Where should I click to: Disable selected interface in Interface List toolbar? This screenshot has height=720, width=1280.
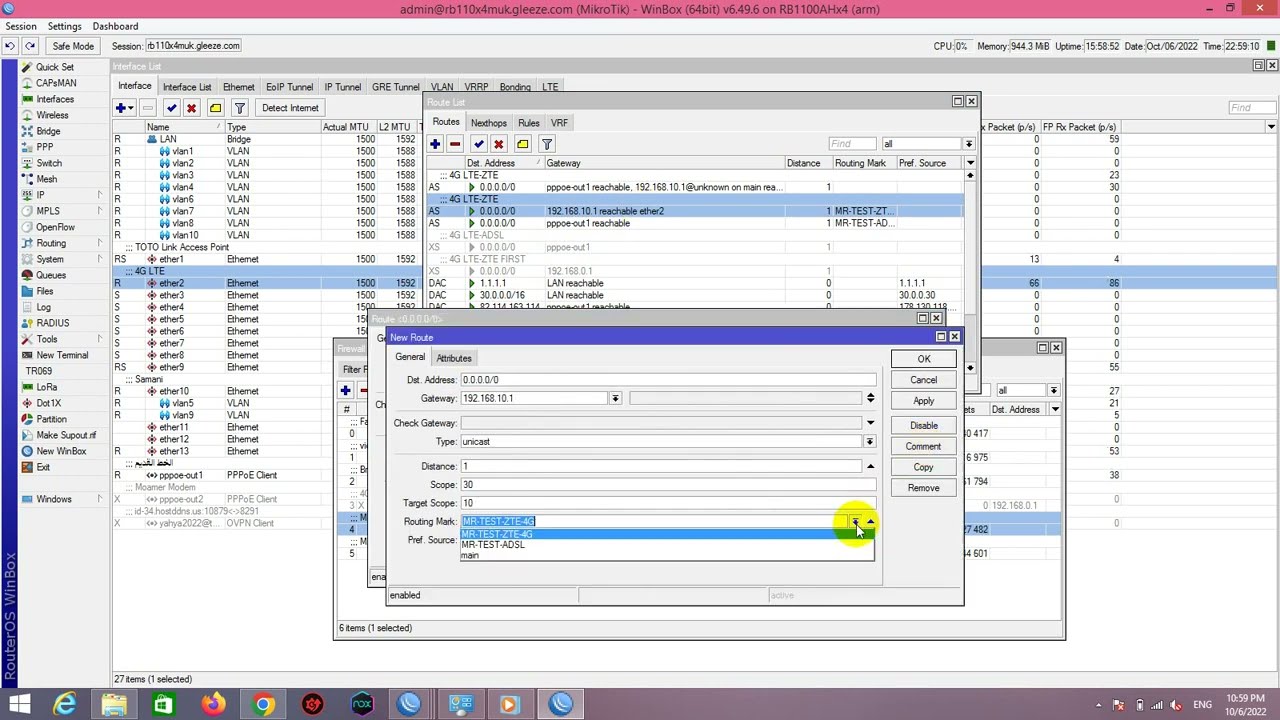[192, 108]
